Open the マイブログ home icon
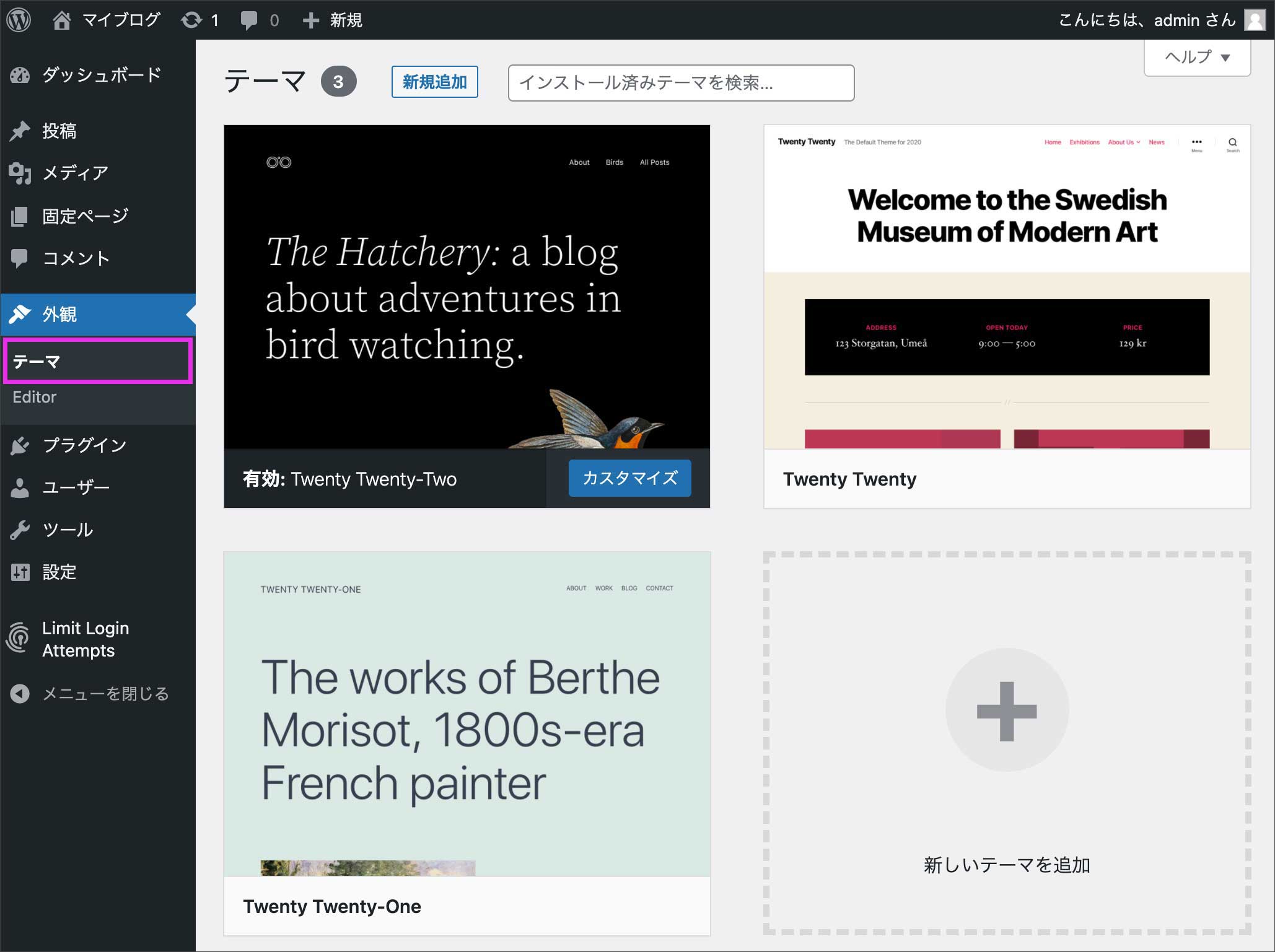The width and height of the screenshot is (1275, 952). click(x=61, y=20)
